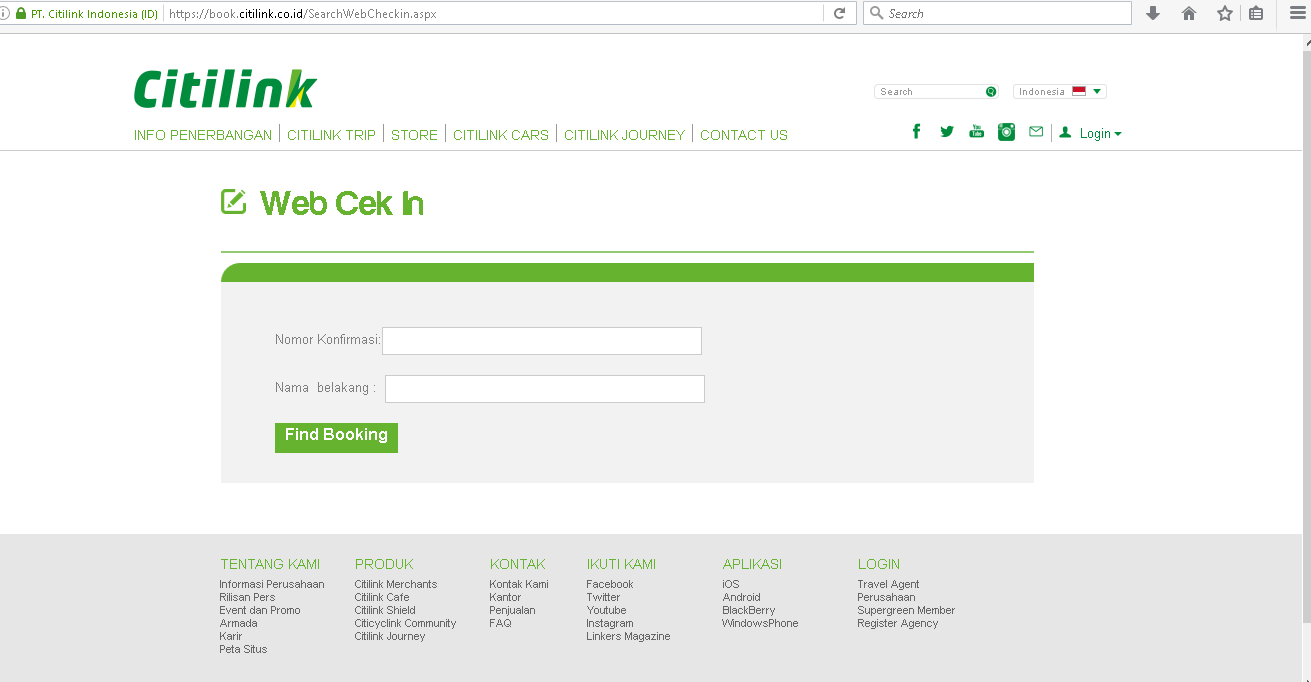The width and height of the screenshot is (1311, 682).
Task: Open Citilink Journey footer link
Action: click(390, 636)
